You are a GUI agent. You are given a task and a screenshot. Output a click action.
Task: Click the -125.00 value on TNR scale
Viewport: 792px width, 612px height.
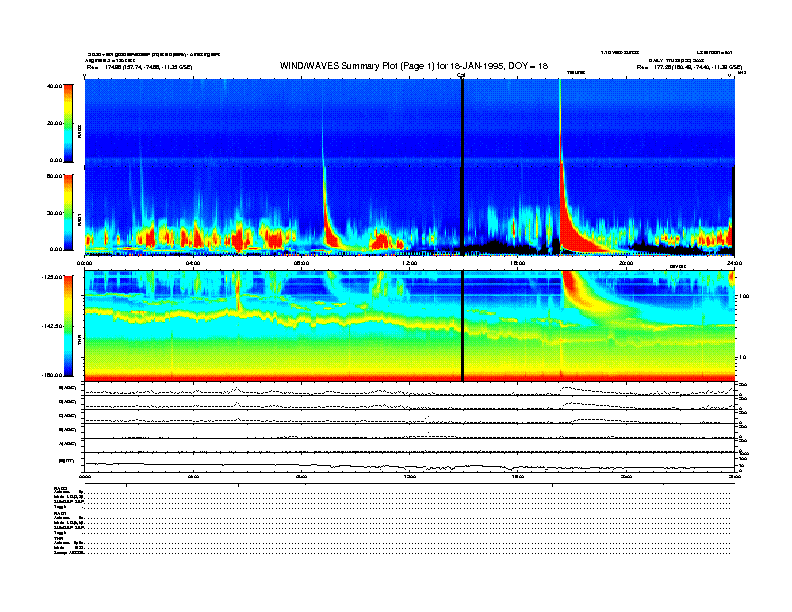click(52, 277)
